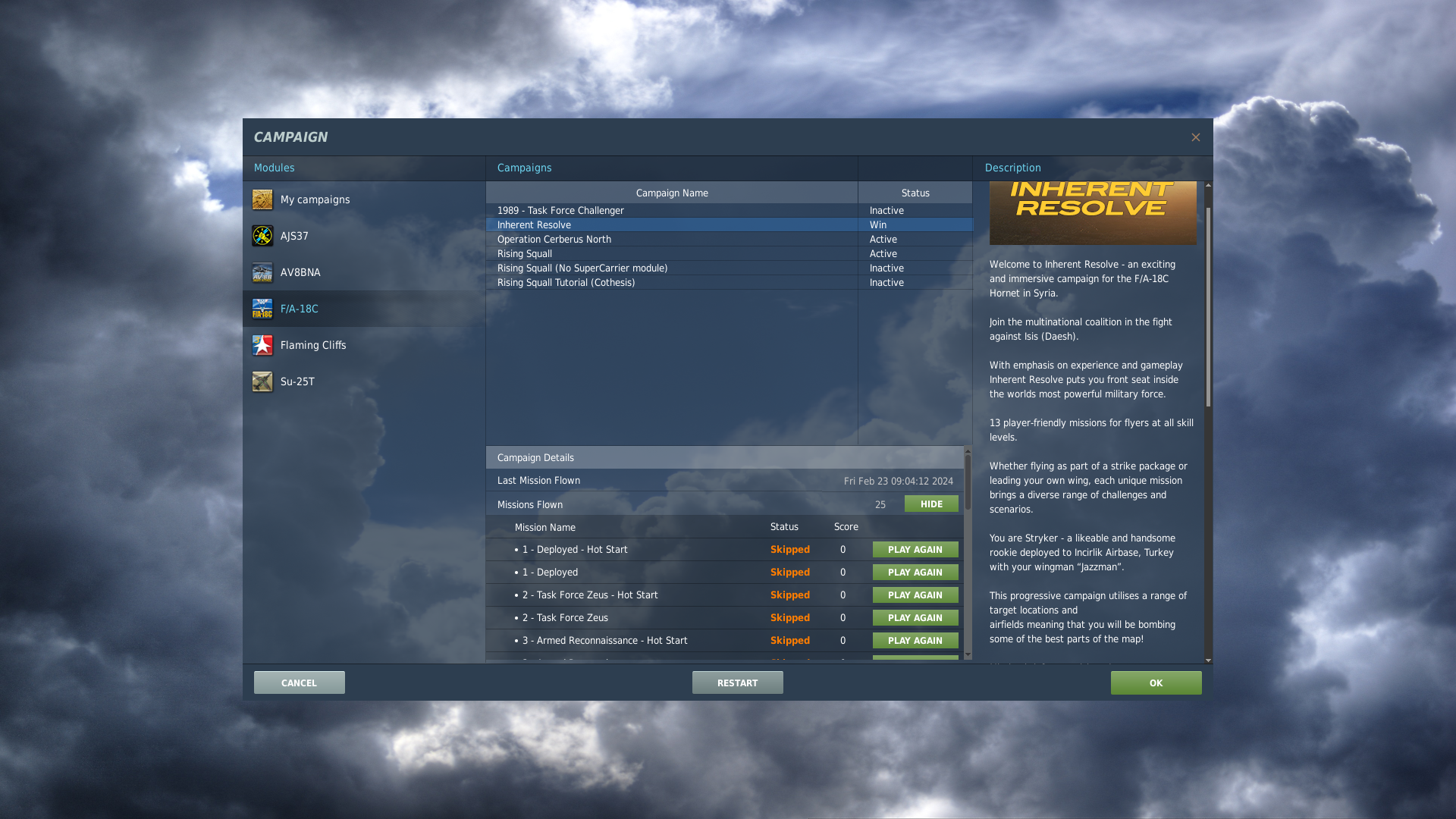Click the Score column header
The width and height of the screenshot is (1456, 819).
pyautogui.click(x=846, y=527)
